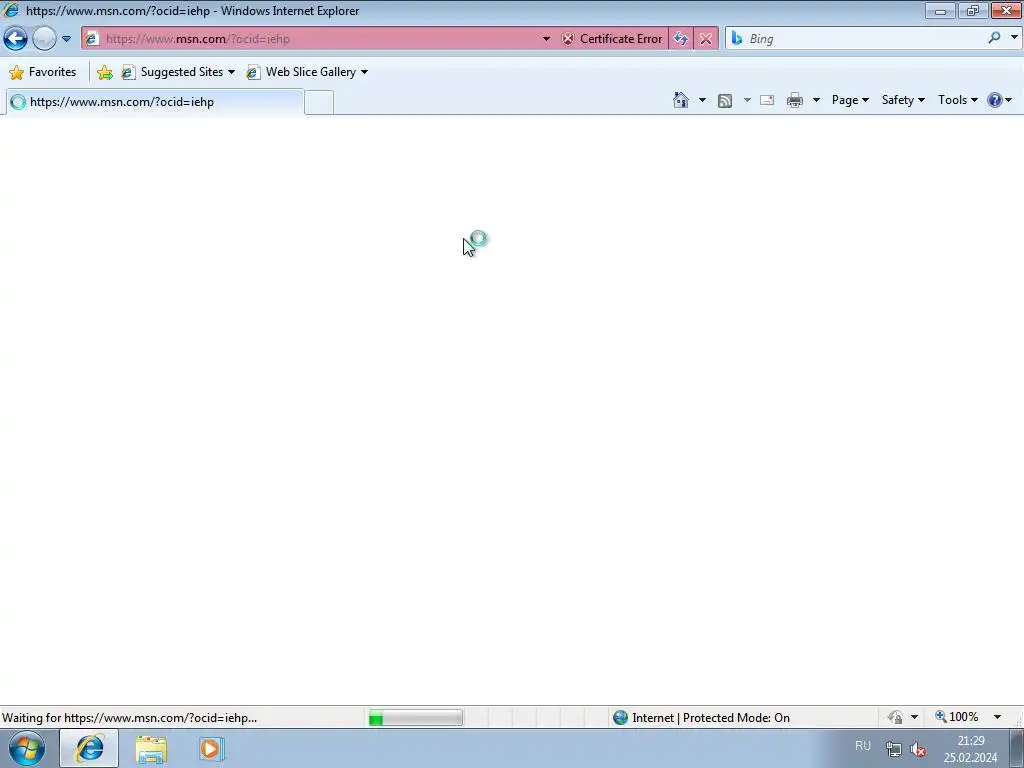Click the 100% zoom level button
Screen dimensions: 1024x768
[x=957, y=717]
